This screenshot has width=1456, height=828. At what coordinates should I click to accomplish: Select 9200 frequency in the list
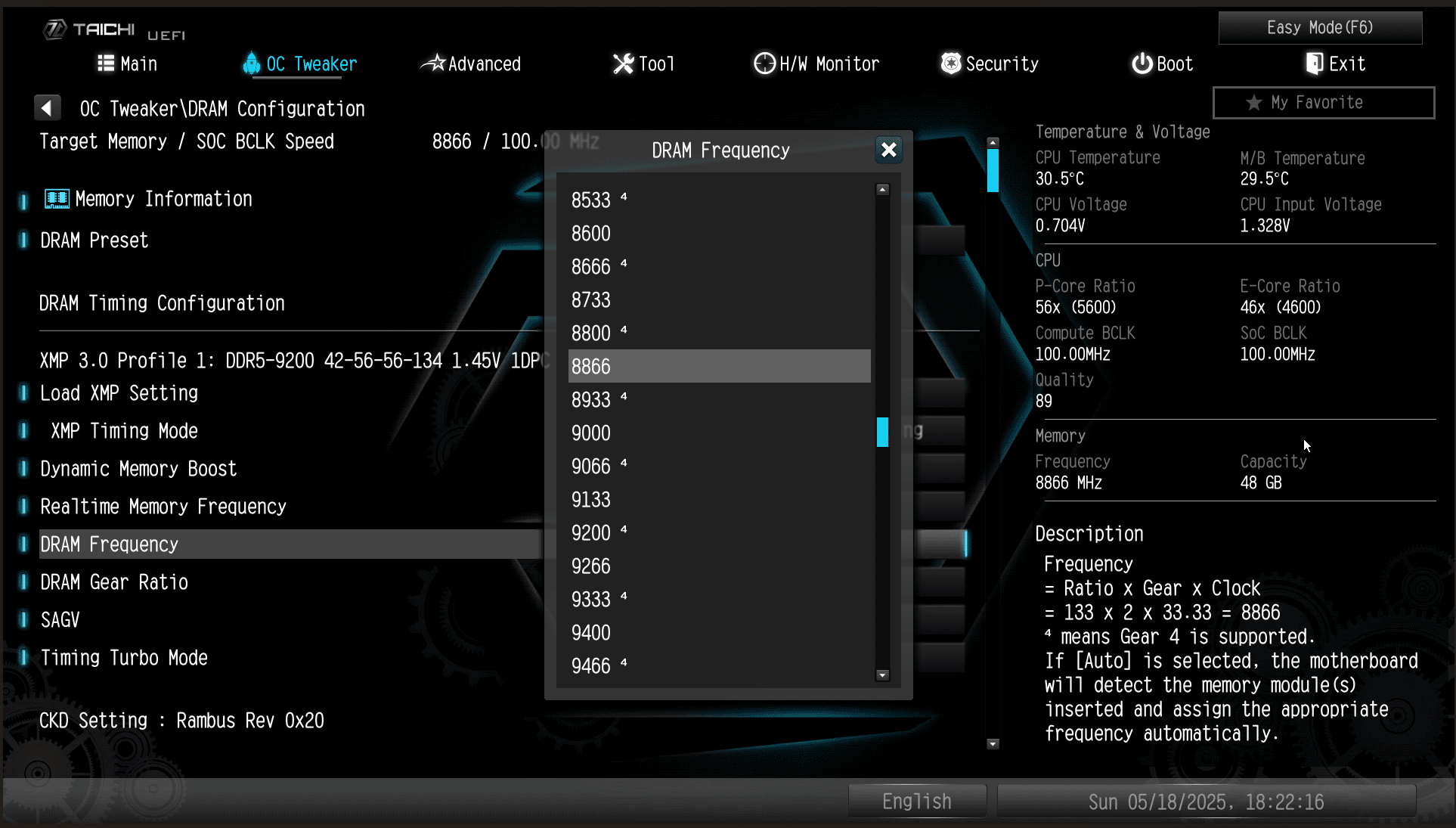point(591,533)
